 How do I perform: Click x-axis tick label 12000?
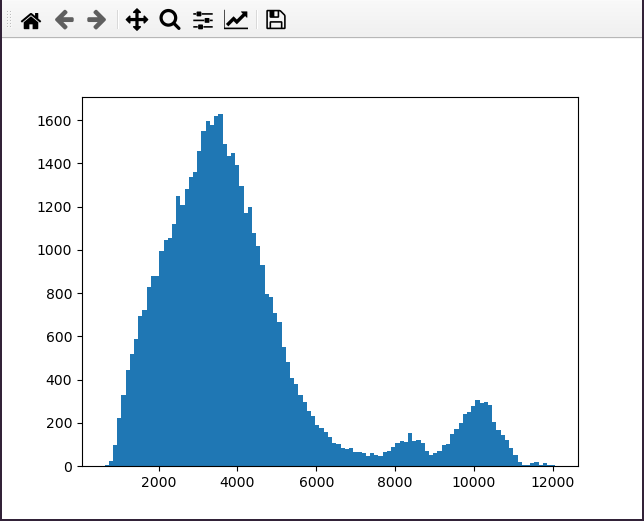pyautogui.click(x=552, y=482)
